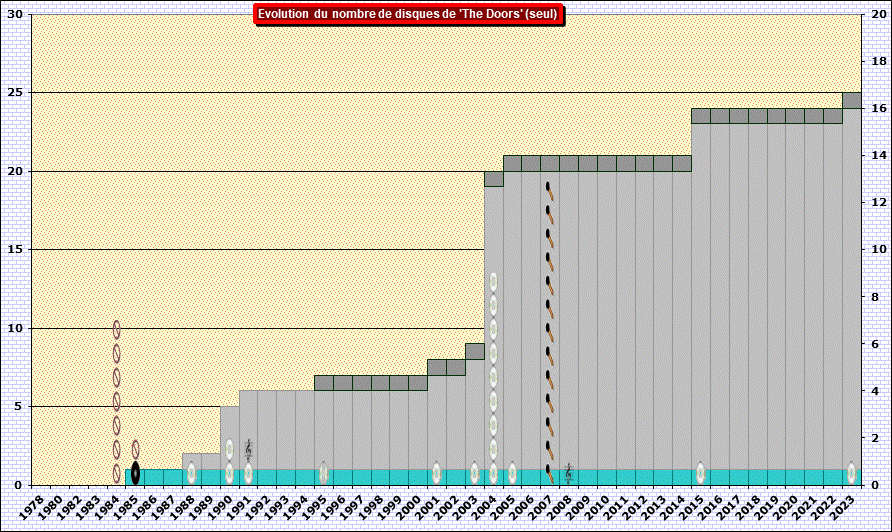Click the dark green cap of 2004 bar
The width and height of the screenshot is (892, 532).
493,179
